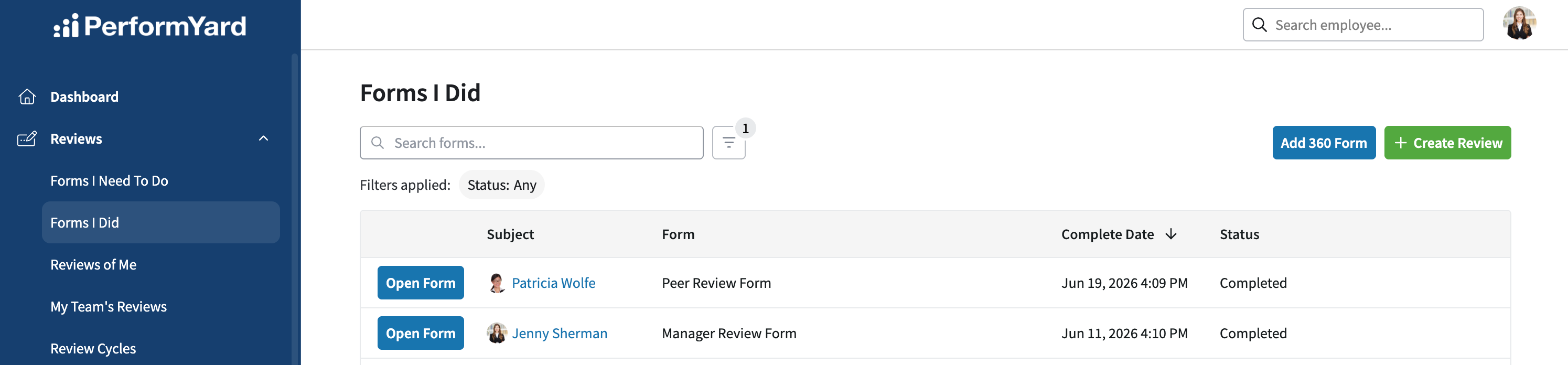1568x365 pixels.
Task: Click the Dashboard home icon
Action: click(27, 96)
